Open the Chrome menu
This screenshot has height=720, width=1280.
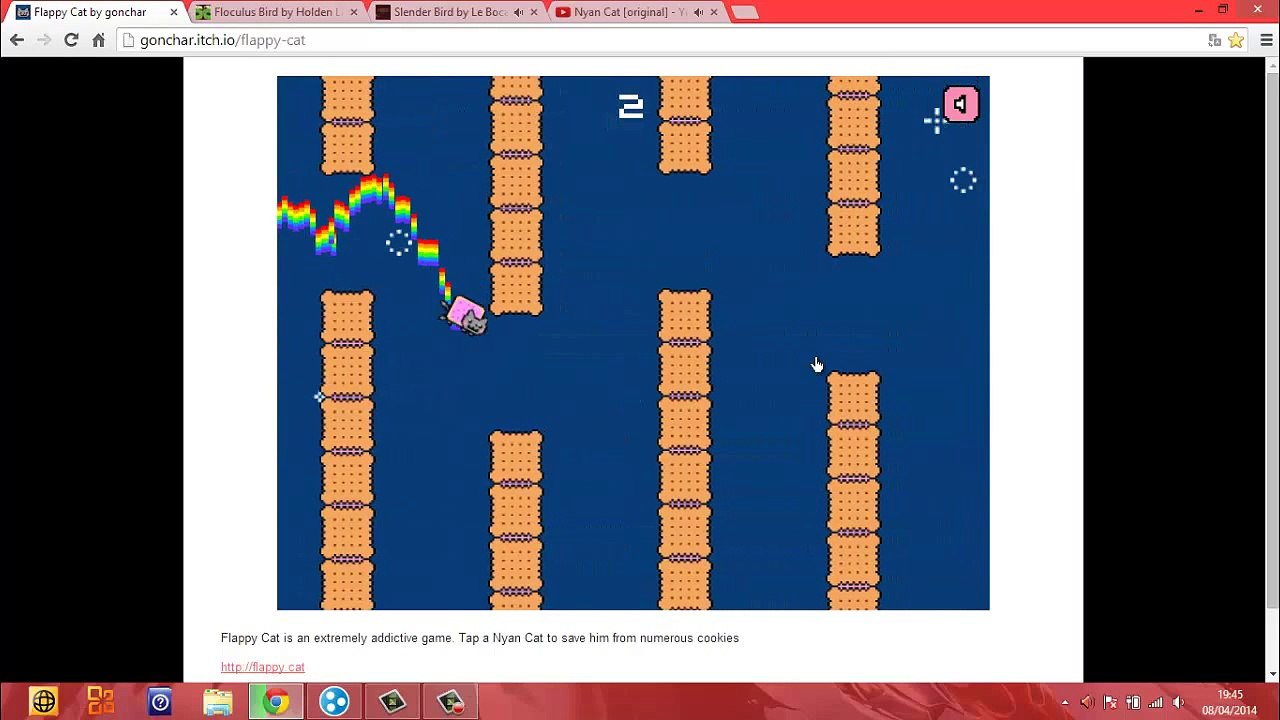coord(1266,40)
